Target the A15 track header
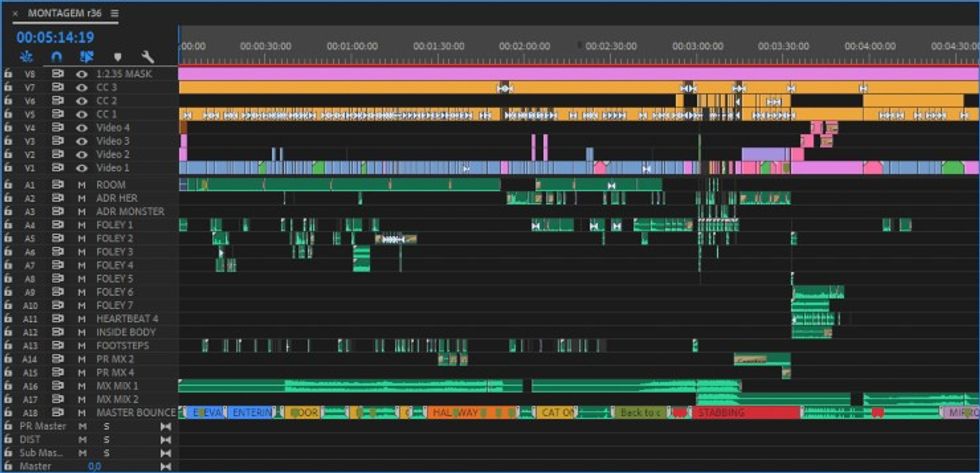 coord(30,372)
